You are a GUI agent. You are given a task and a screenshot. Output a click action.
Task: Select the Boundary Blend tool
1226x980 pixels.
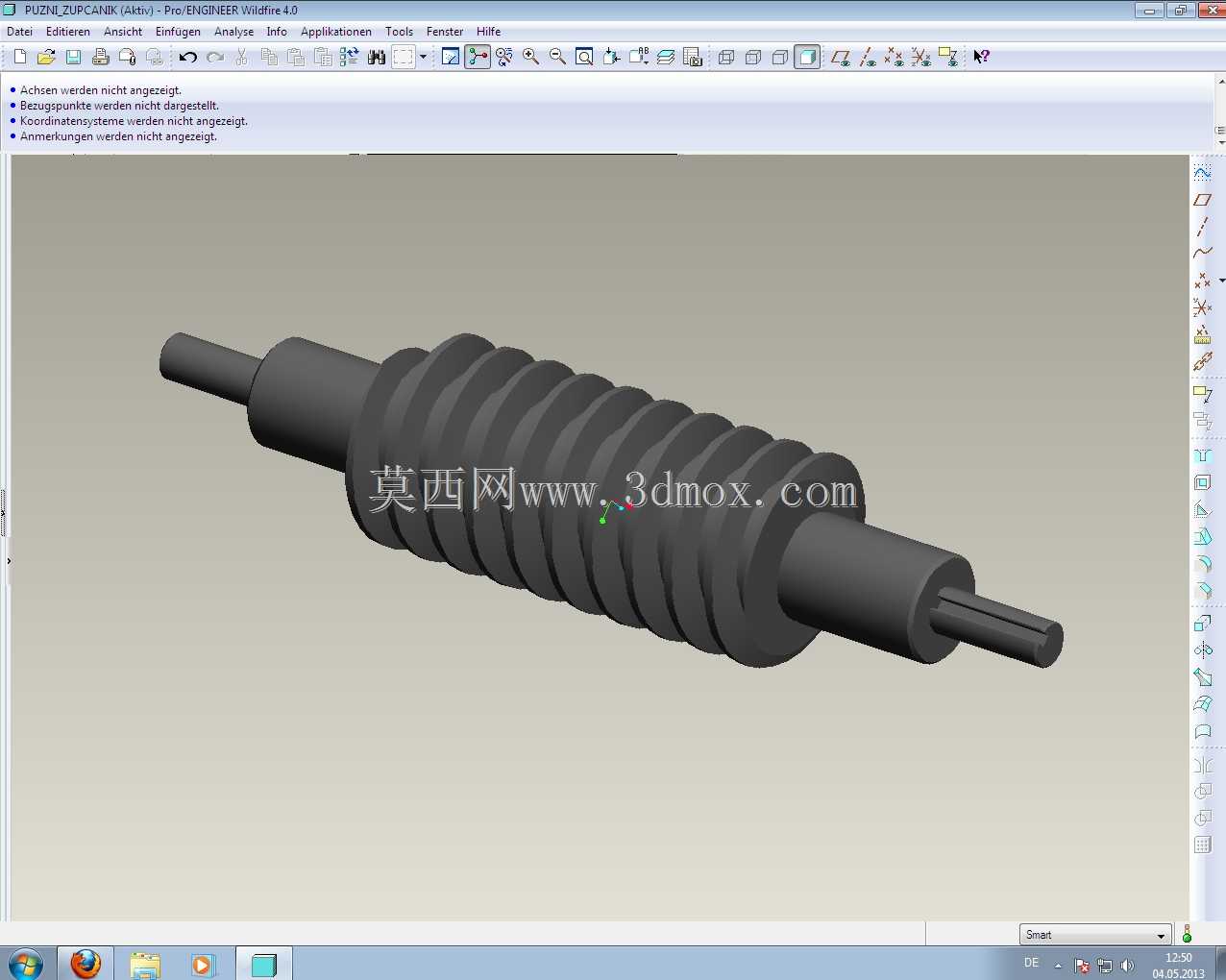tap(1202, 704)
